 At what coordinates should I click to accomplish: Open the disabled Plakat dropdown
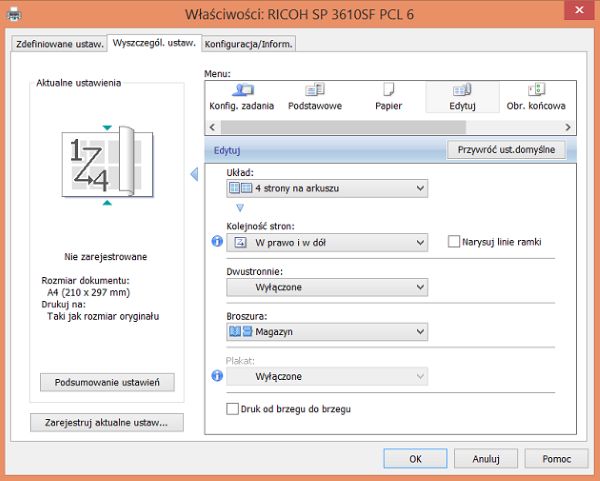tap(327, 377)
